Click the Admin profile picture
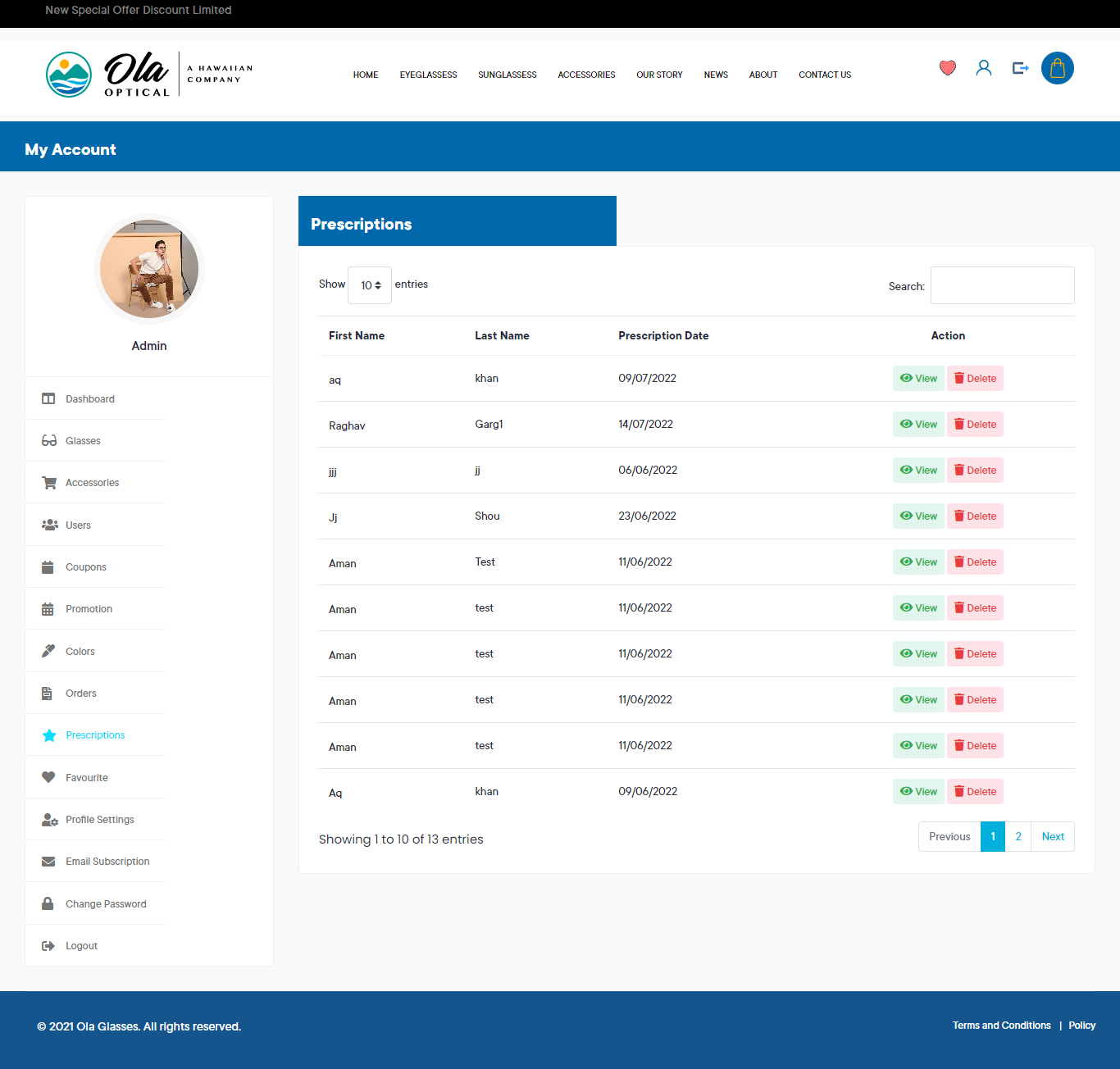Image resolution: width=1120 pixels, height=1069 pixels. tap(149, 269)
